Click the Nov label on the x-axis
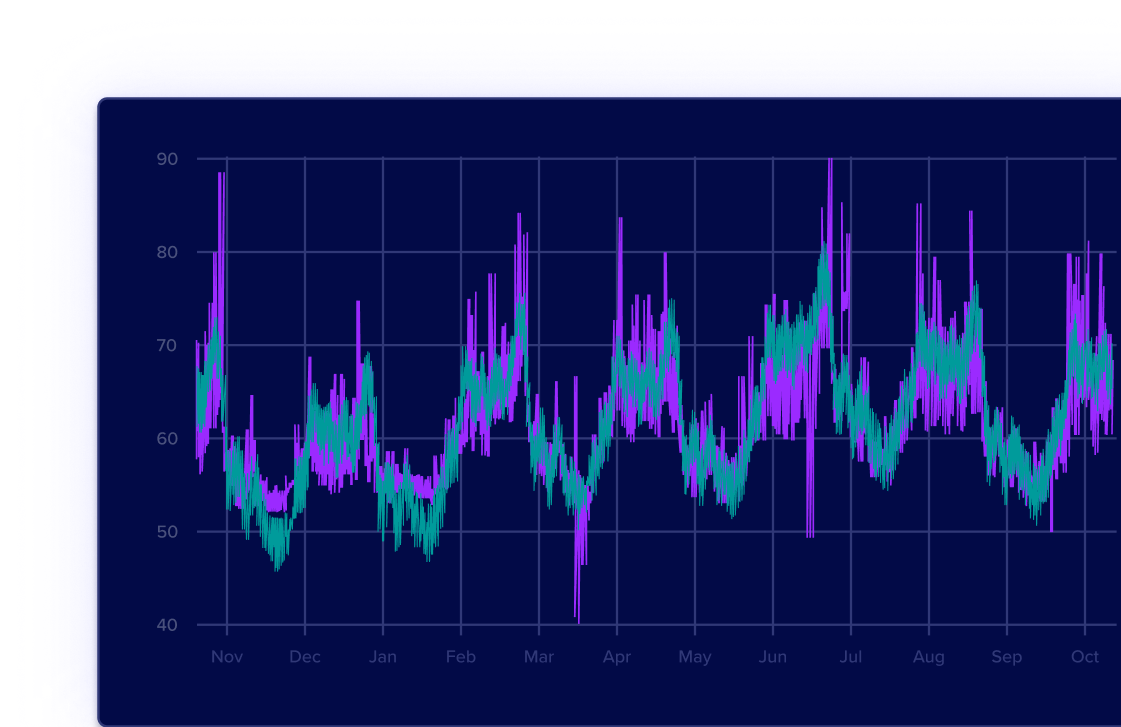 pos(227,657)
